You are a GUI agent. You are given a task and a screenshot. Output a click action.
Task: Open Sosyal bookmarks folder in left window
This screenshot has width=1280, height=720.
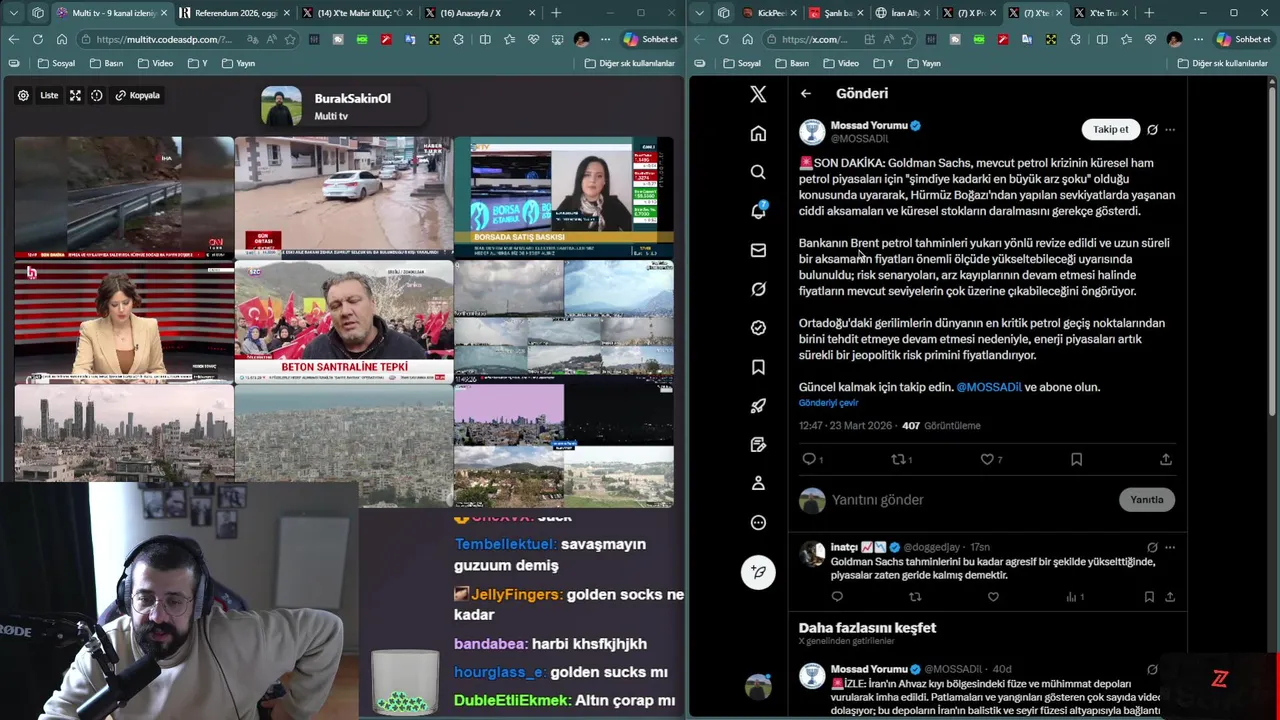(x=56, y=63)
